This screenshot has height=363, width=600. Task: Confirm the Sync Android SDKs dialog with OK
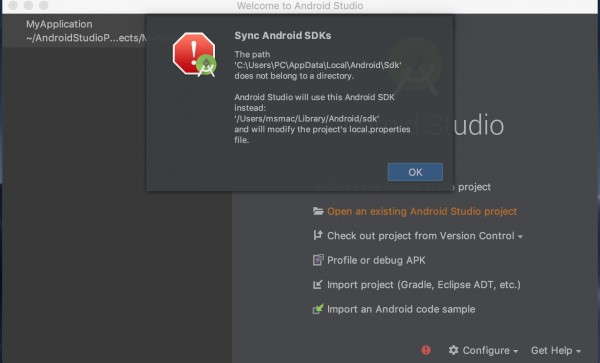(x=415, y=172)
